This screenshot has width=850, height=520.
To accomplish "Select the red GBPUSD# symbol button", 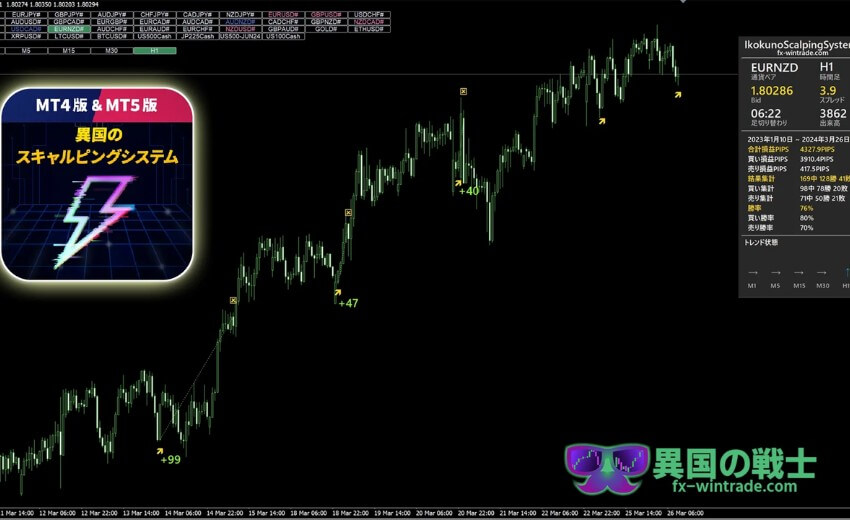I will coord(326,15).
